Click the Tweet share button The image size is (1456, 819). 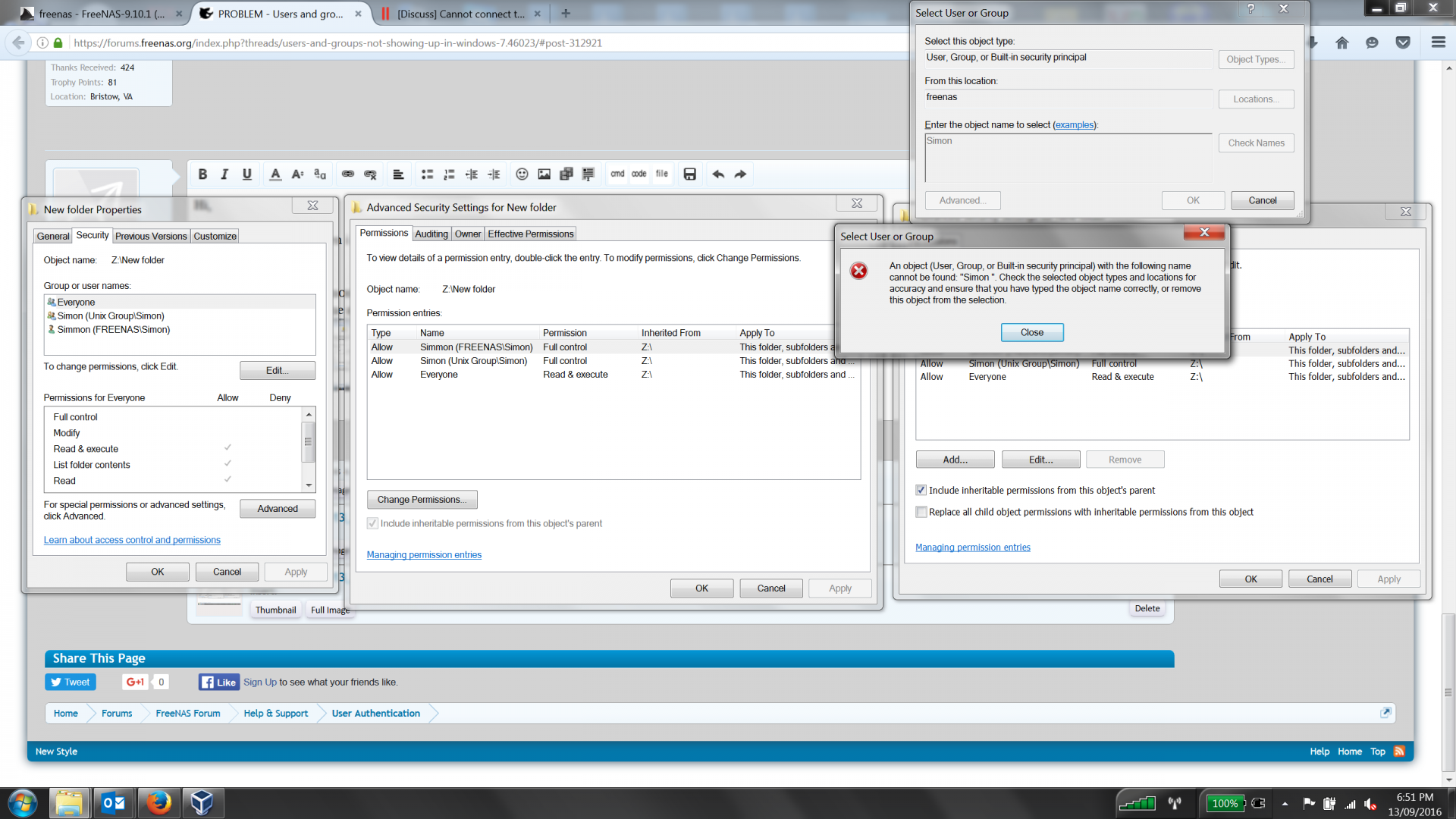(71, 682)
